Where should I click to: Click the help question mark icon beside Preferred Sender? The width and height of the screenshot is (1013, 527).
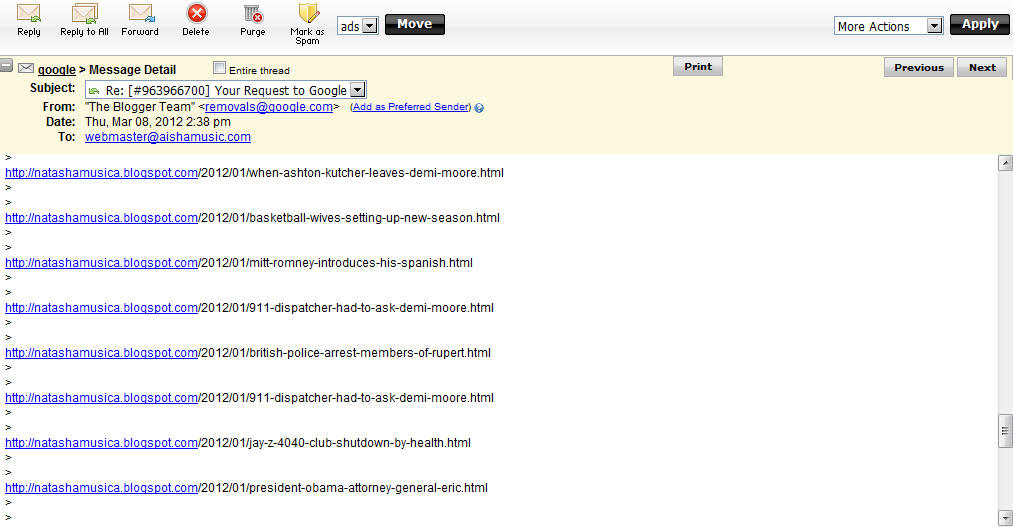coord(479,108)
